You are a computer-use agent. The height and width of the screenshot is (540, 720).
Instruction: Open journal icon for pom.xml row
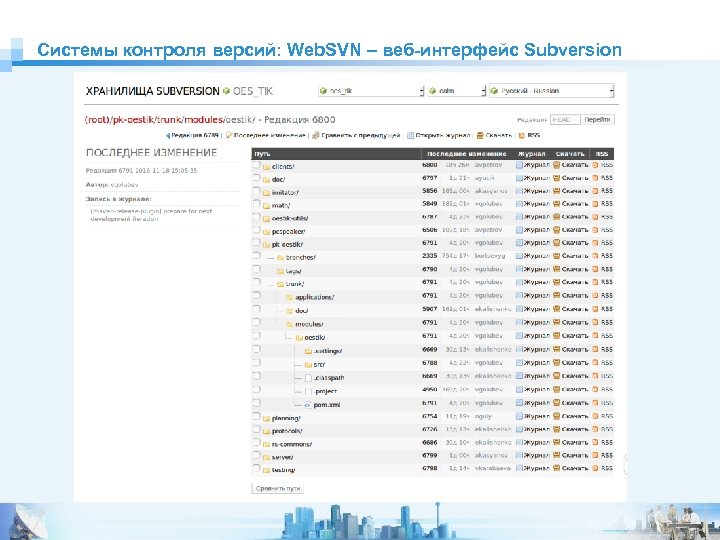point(519,403)
